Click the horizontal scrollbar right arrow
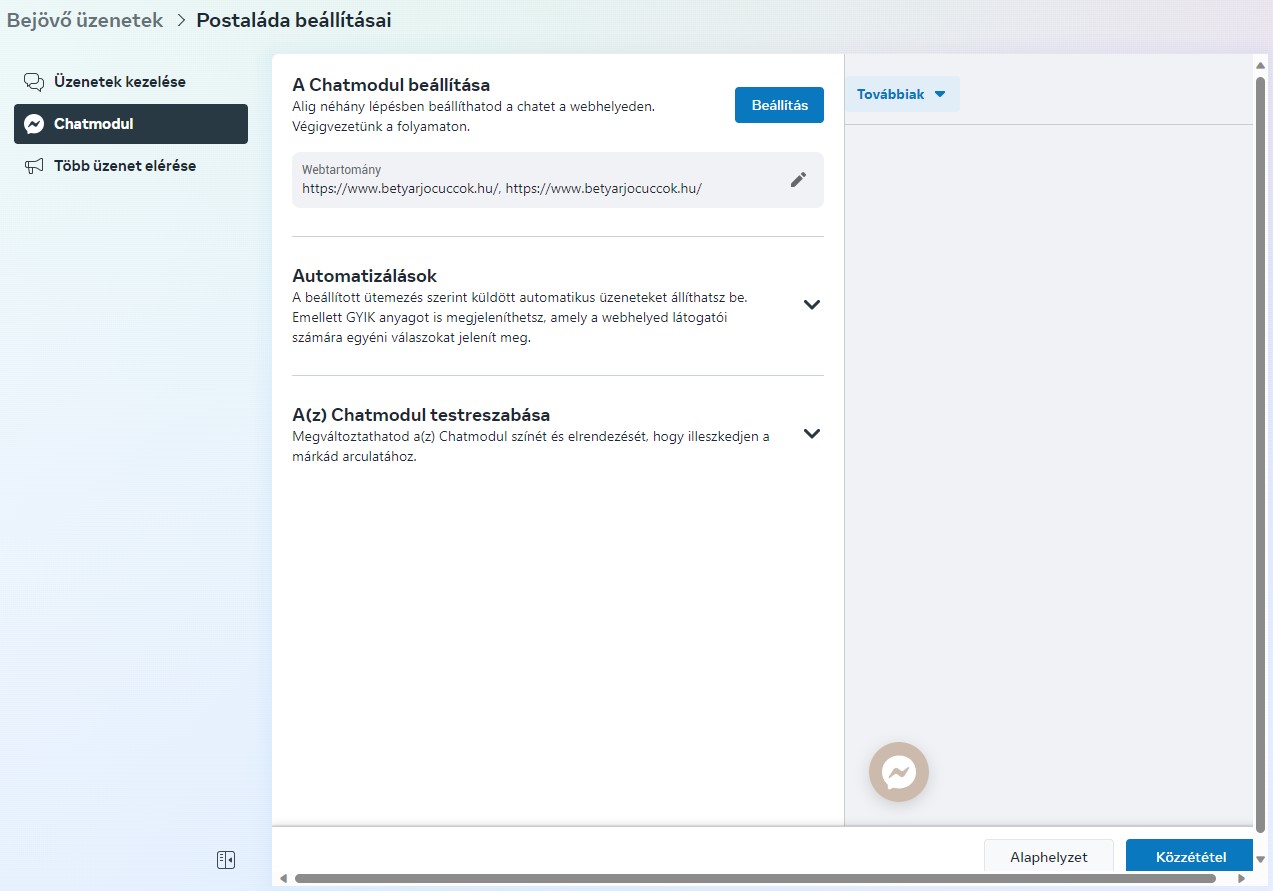The height and width of the screenshot is (891, 1273). point(1241,878)
